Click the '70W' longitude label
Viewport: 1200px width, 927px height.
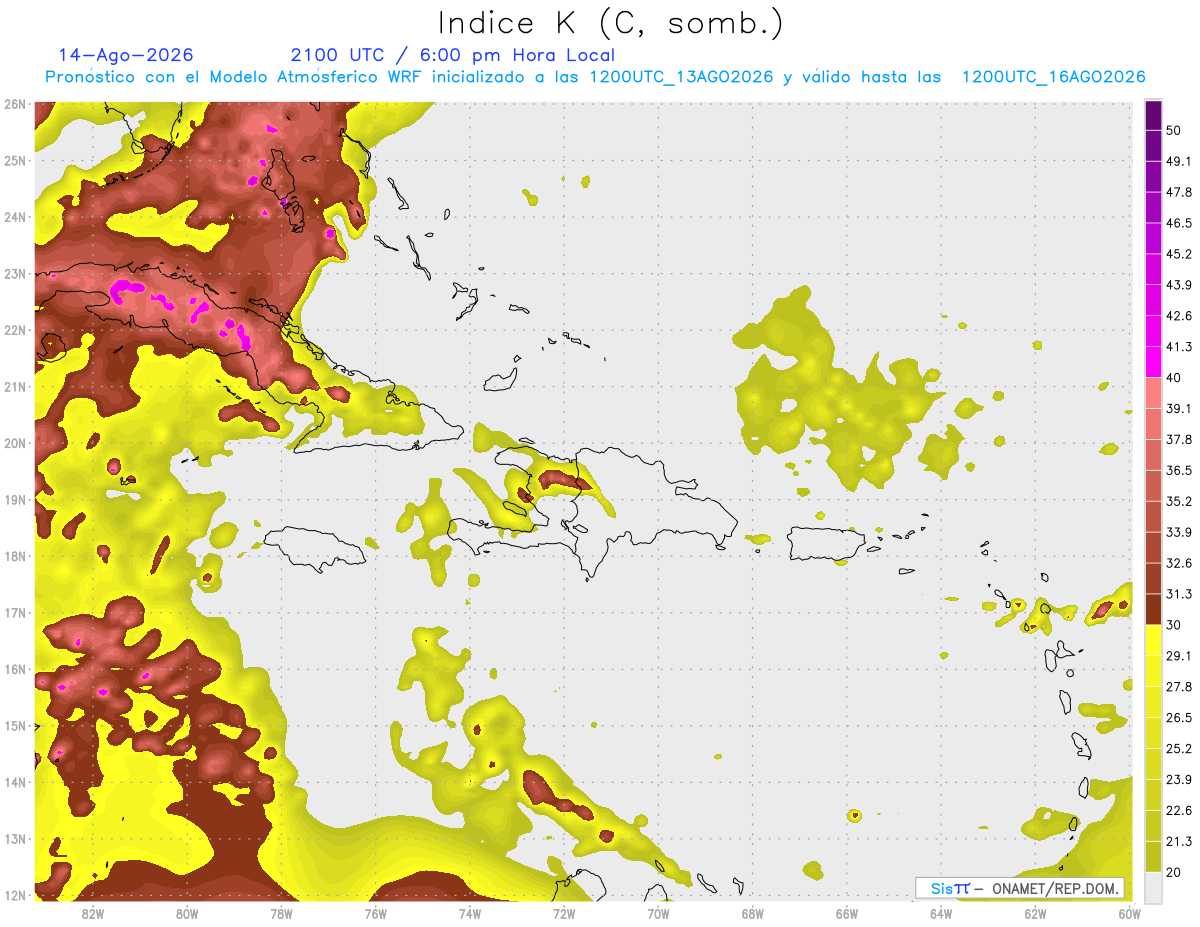(658, 913)
